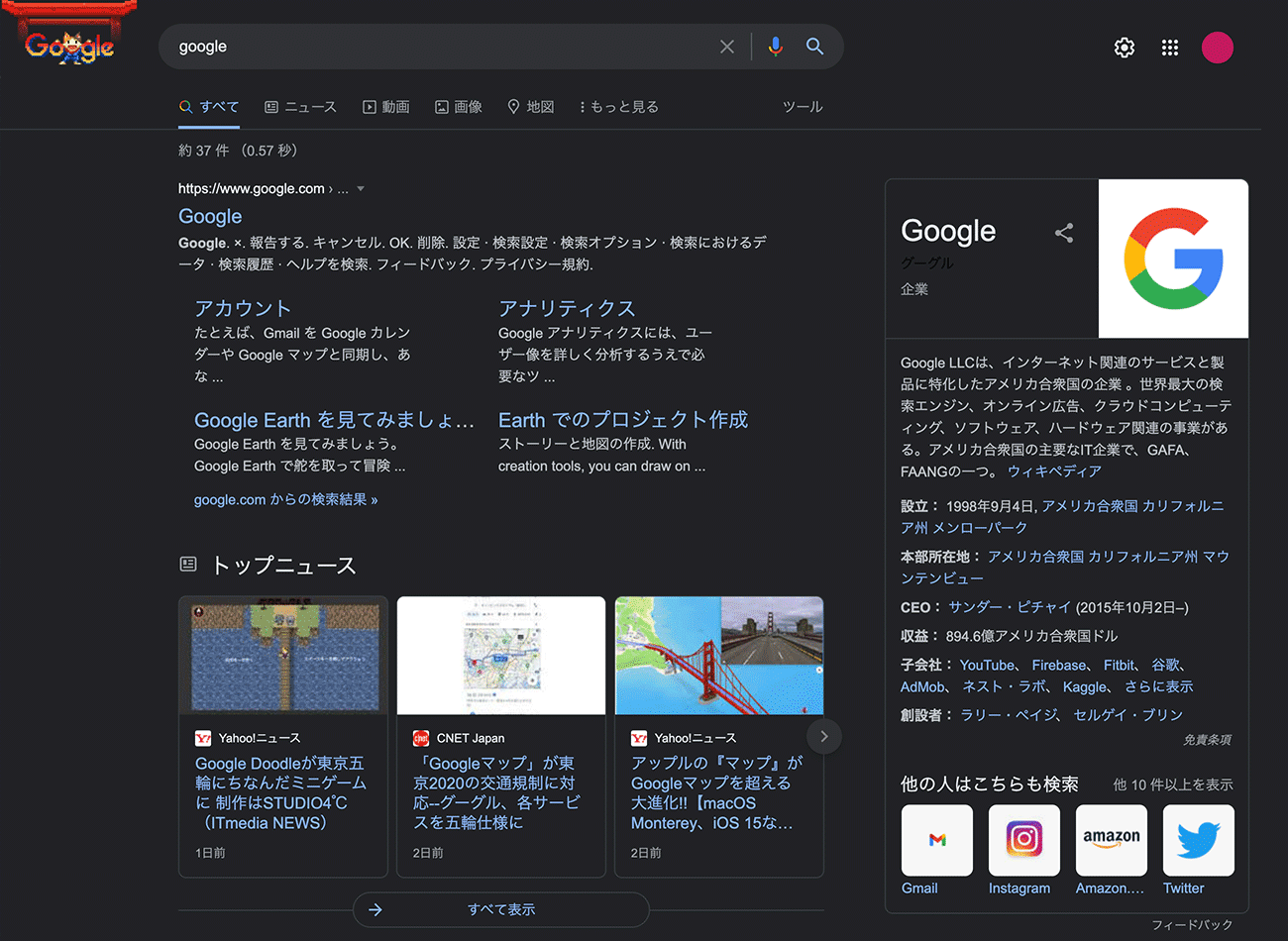The width and height of the screenshot is (1288, 941).
Task: Open the ツール options
Action: click(x=803, y=107)
